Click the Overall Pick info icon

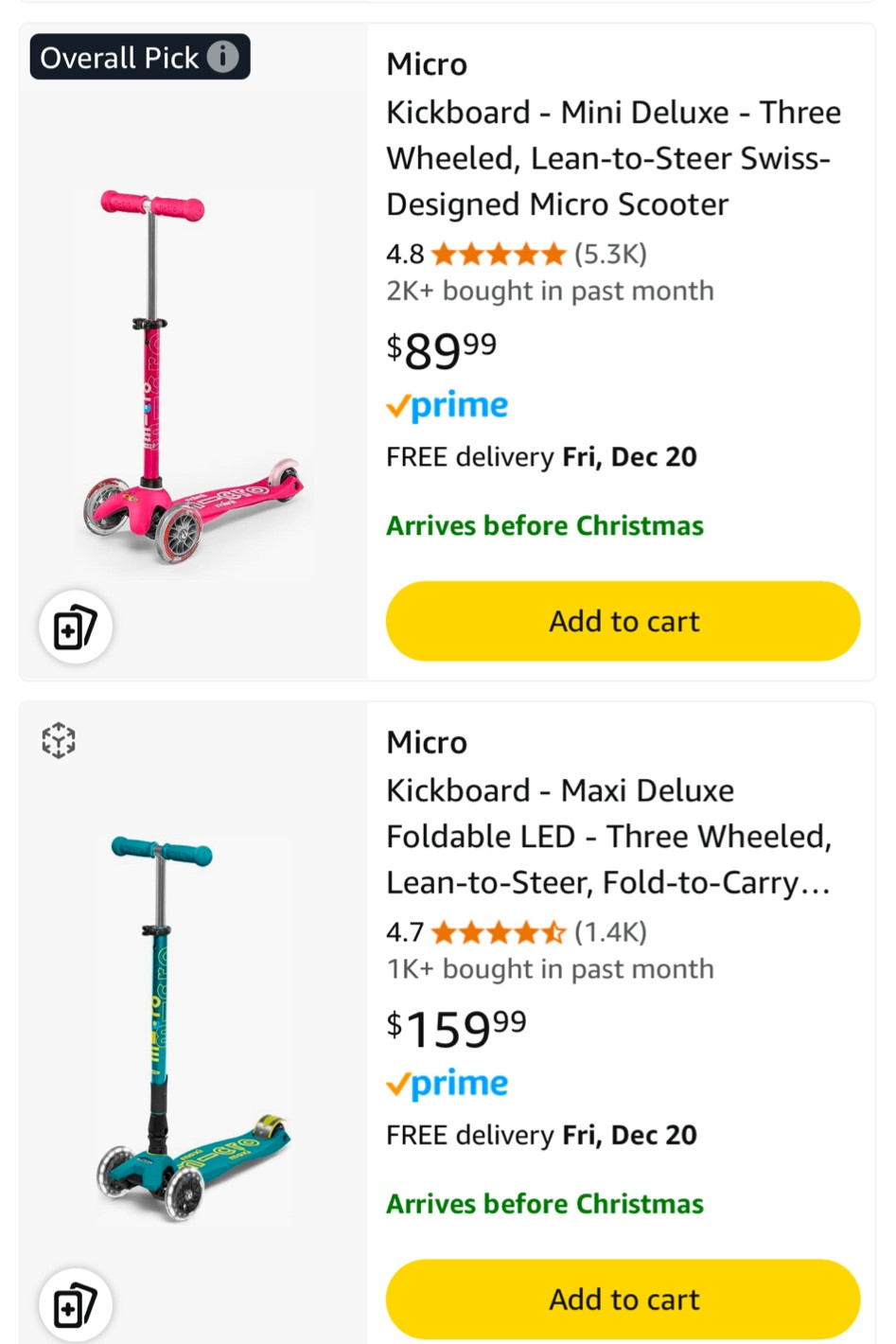[223, 57]
